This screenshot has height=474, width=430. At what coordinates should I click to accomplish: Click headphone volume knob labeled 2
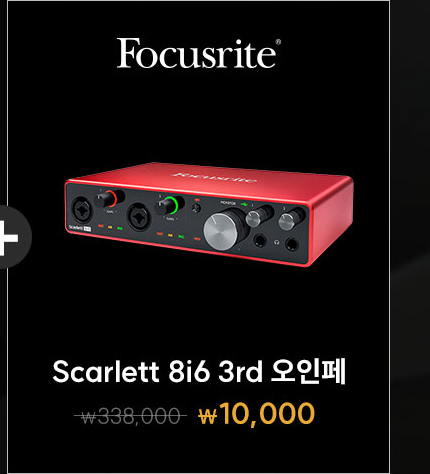[288, 221]
